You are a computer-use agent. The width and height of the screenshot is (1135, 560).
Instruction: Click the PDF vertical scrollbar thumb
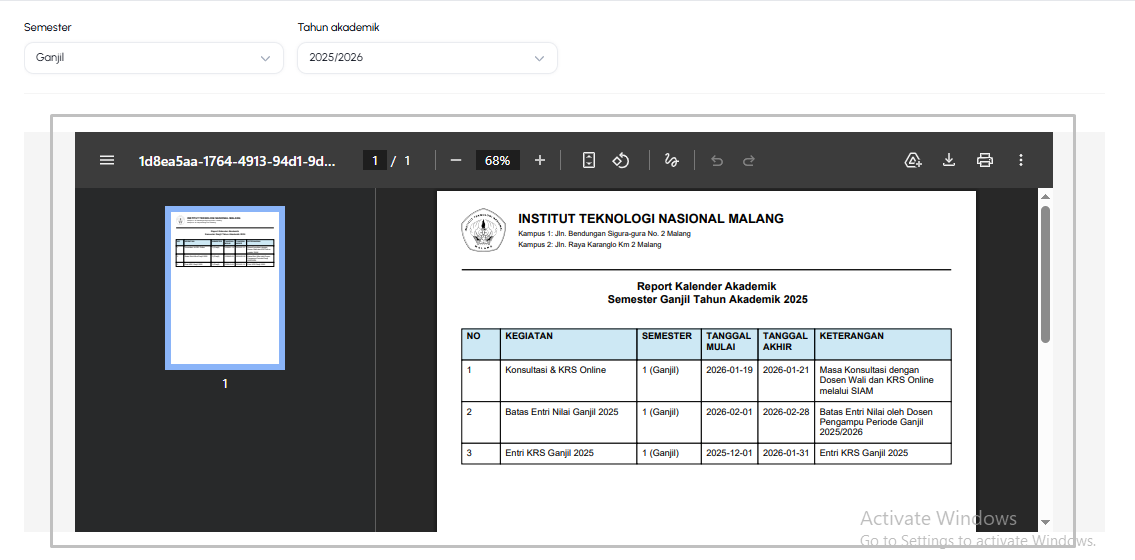point(1045,274)
